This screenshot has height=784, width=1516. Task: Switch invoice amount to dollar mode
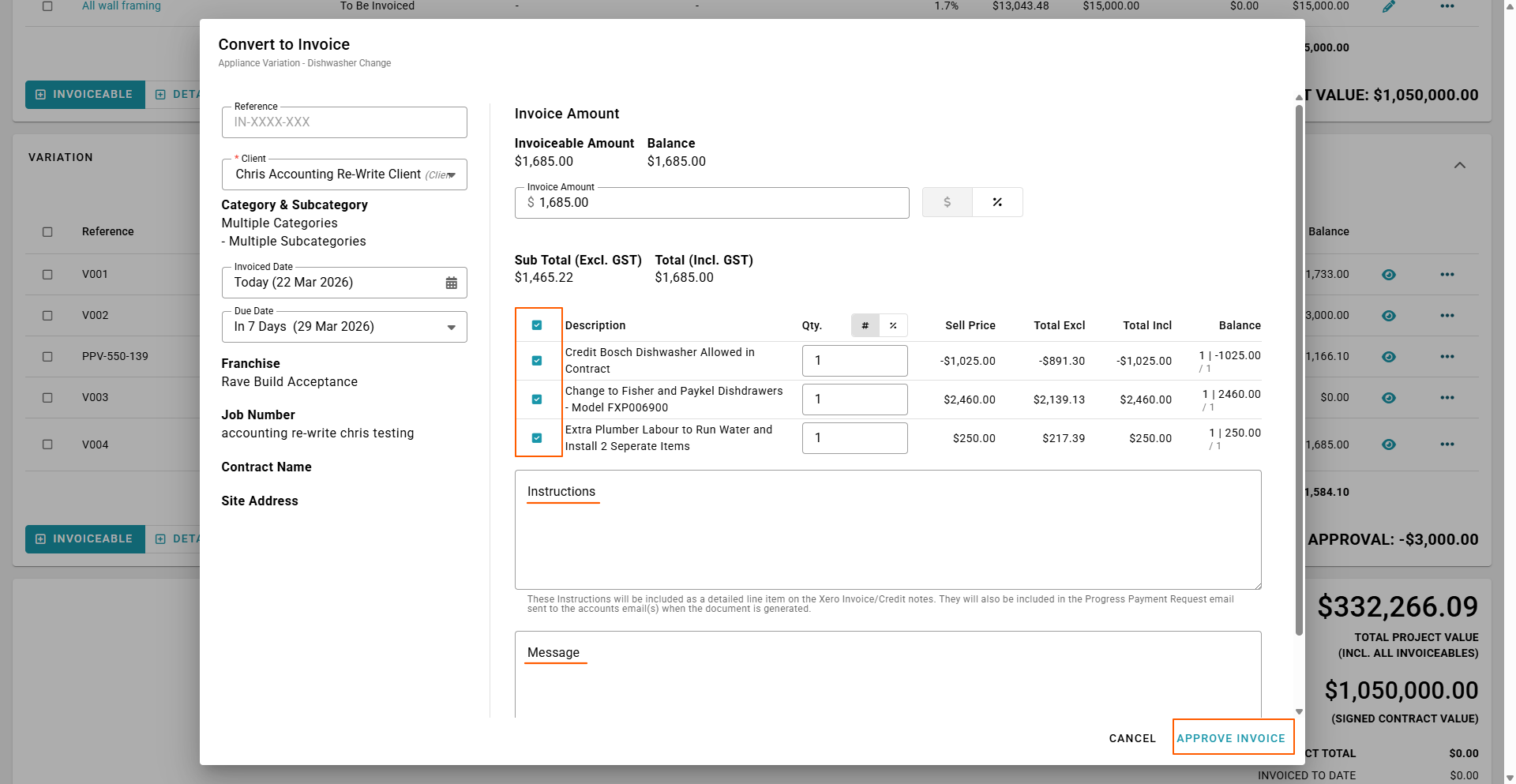pyautogui.click(x=947, y=202)
